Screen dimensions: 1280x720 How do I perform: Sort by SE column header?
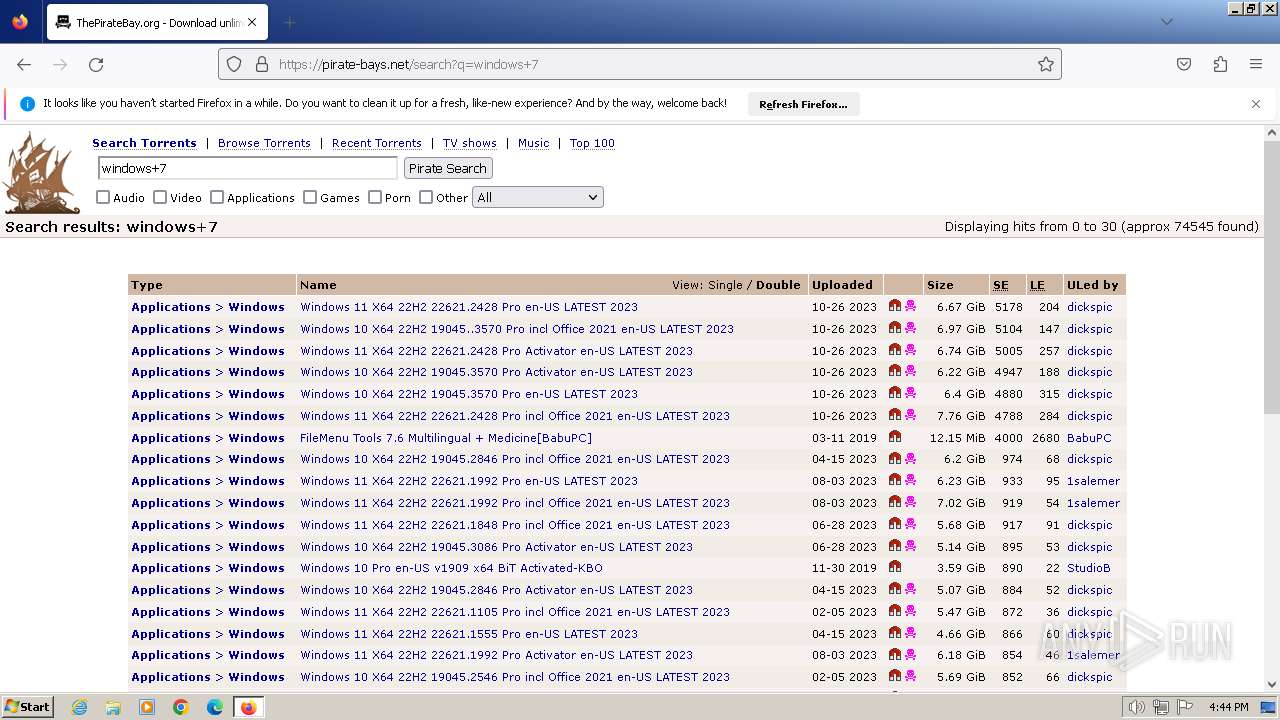pyautogui.click(x=1001, y=285)
